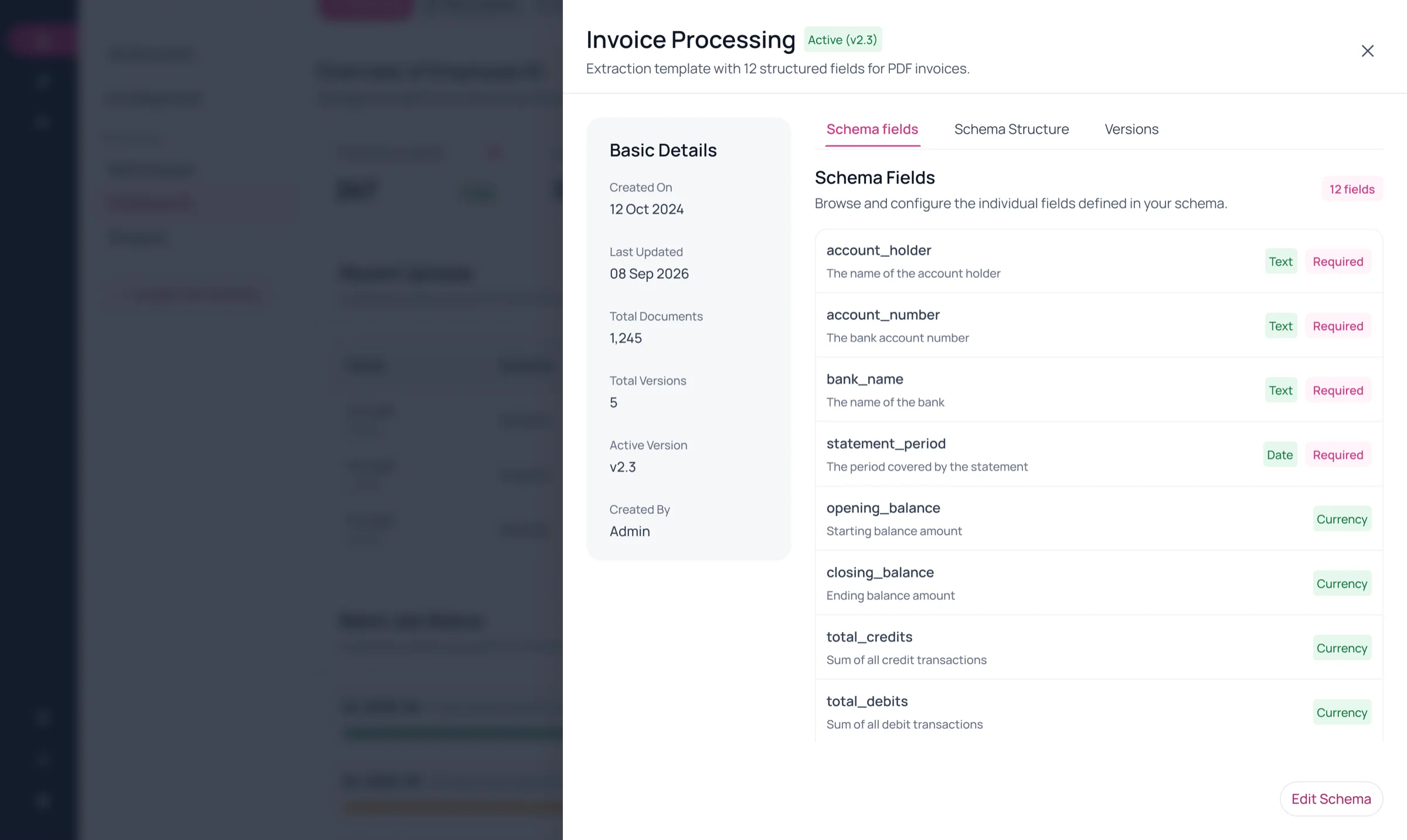Click Text type badge on bank_name row
The height and width of the screenshot is (840, 1407).
[x=1280, y=390]
